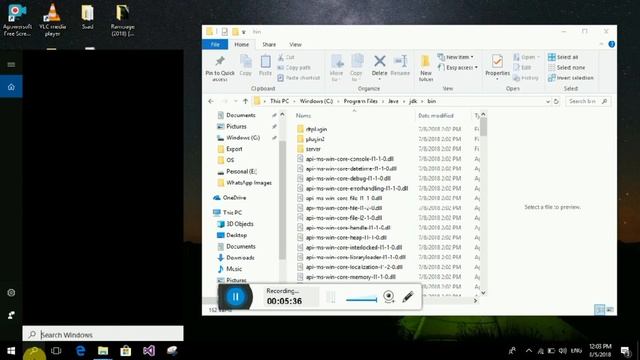
Task: Open Task View on the taskbar
Action: click(56, 351)
